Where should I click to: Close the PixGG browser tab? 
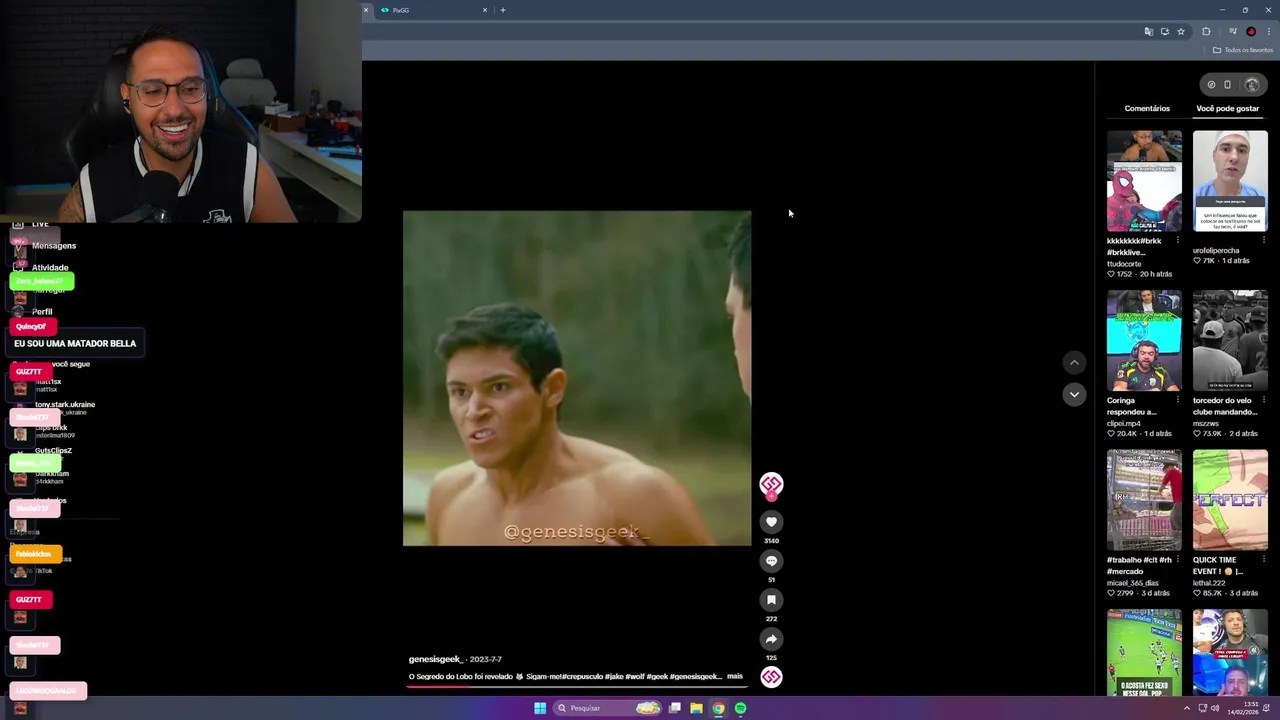(x=485, y=10)
